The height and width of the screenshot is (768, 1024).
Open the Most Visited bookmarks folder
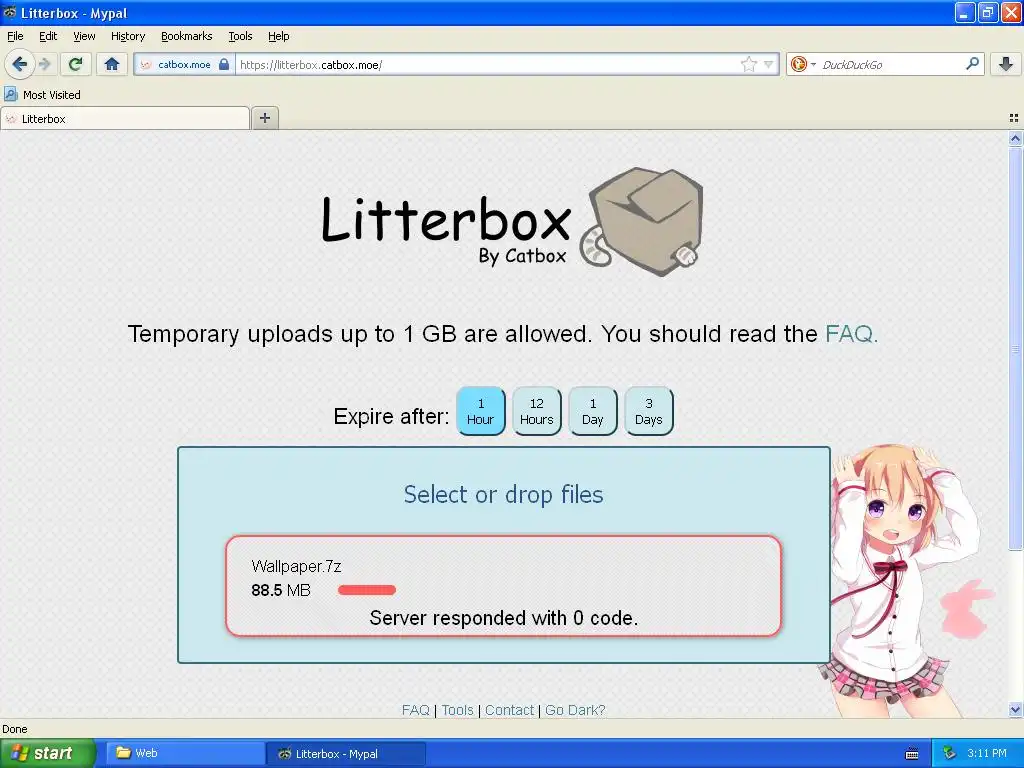42,95
